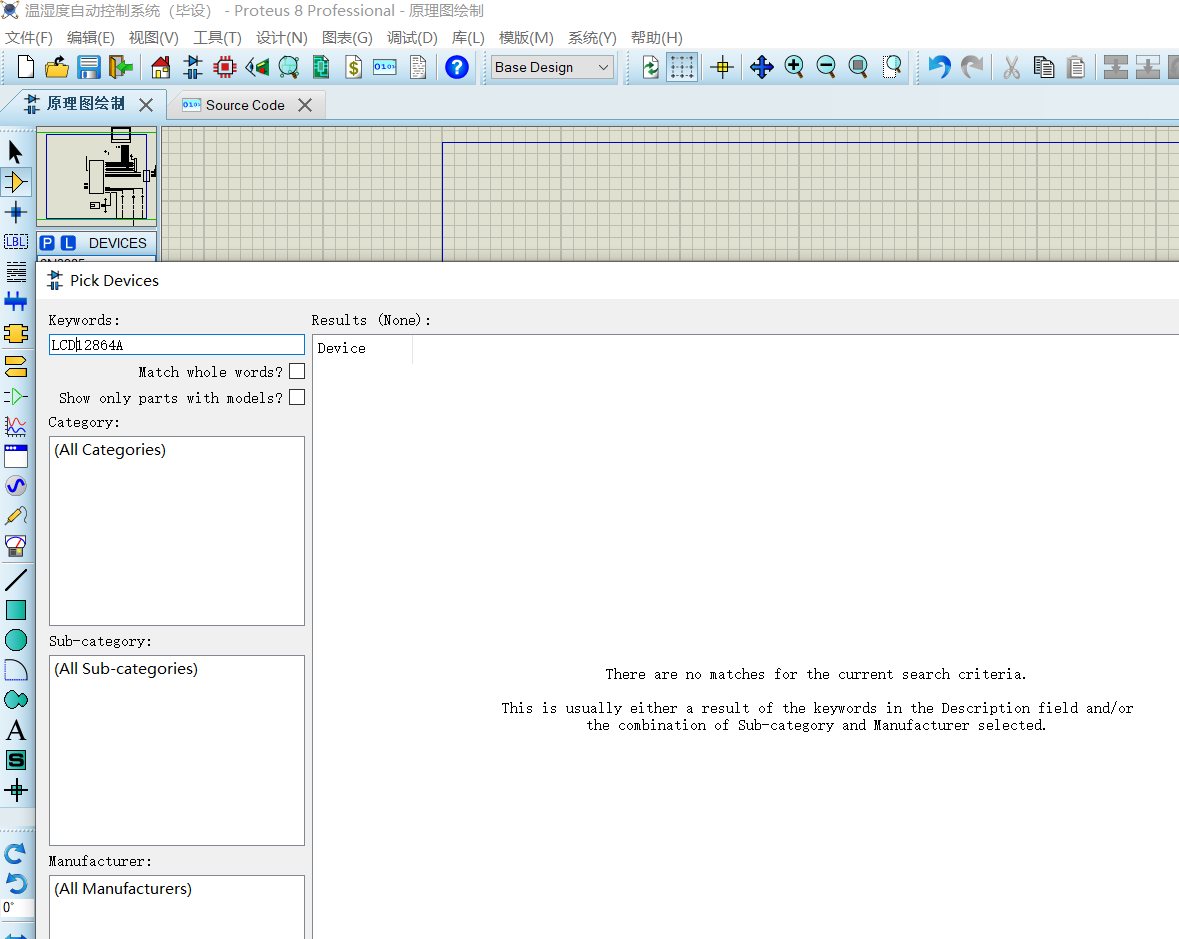The height and width of the screenshot is (939, 1179).
Task: Click the Paste clipboard icon
Action: click(x=1076, y=68)
